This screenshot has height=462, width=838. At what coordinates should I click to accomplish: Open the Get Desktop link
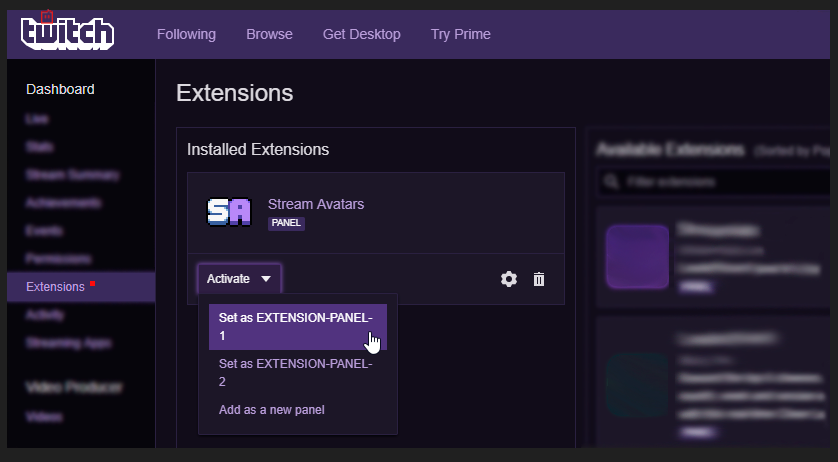[361, 34]
